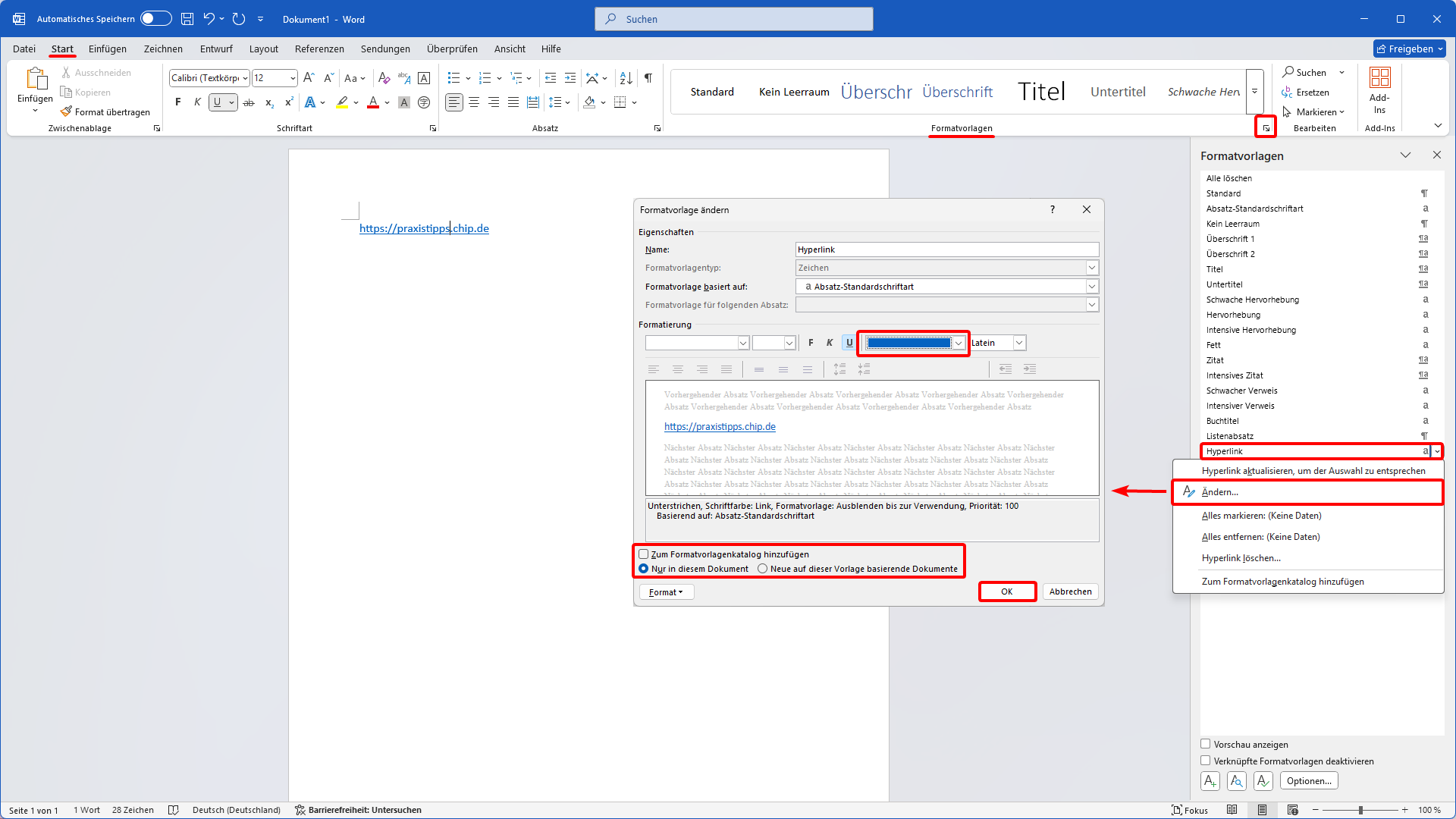
Task: Click the bullet list icon
Action: click(453, 78)
